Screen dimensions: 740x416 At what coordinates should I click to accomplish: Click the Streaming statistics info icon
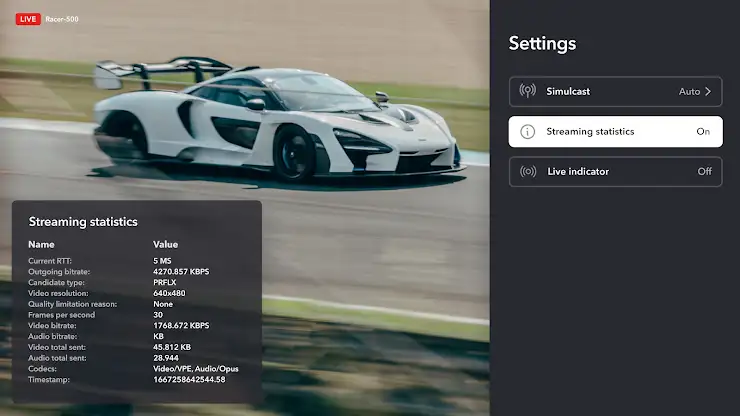click(528, 132)
